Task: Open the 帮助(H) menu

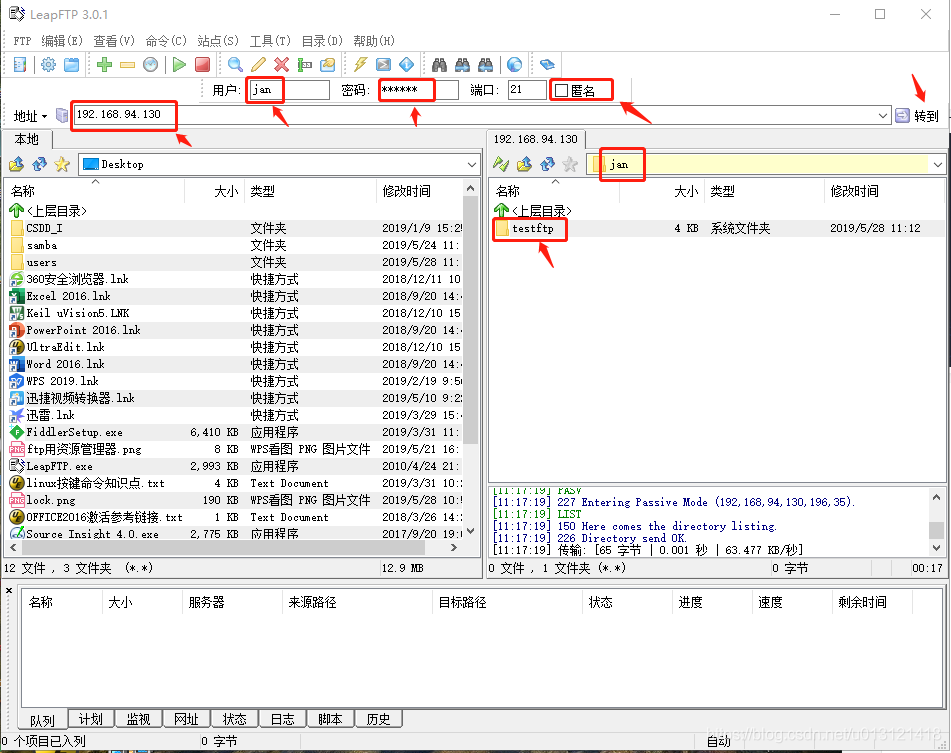Action: 374,41
